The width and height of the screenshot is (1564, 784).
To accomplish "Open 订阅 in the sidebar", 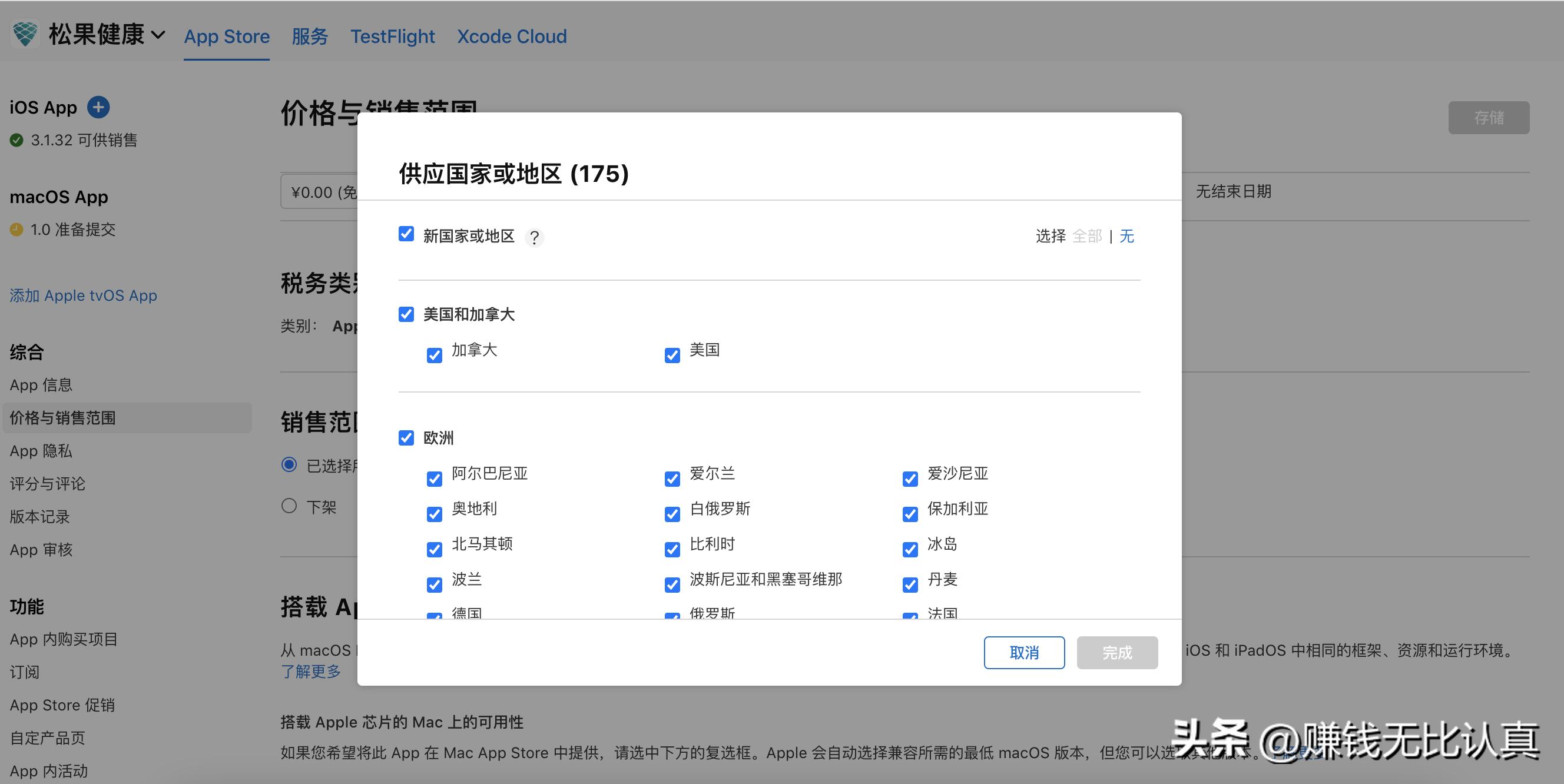I will tap(24, 672).
